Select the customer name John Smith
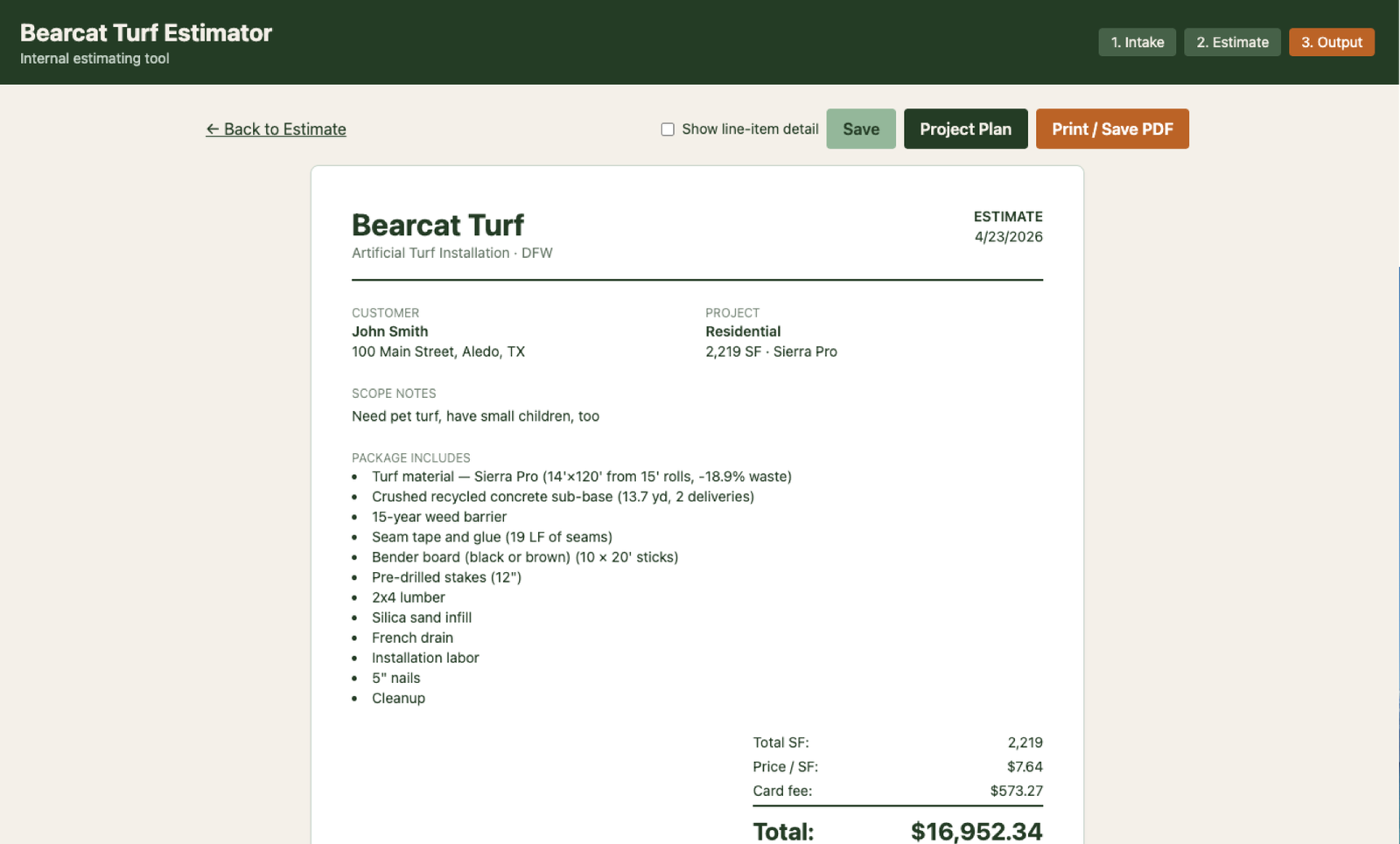Image resolution: width=1400 pixels, height=844 pixels. point(389,331)
